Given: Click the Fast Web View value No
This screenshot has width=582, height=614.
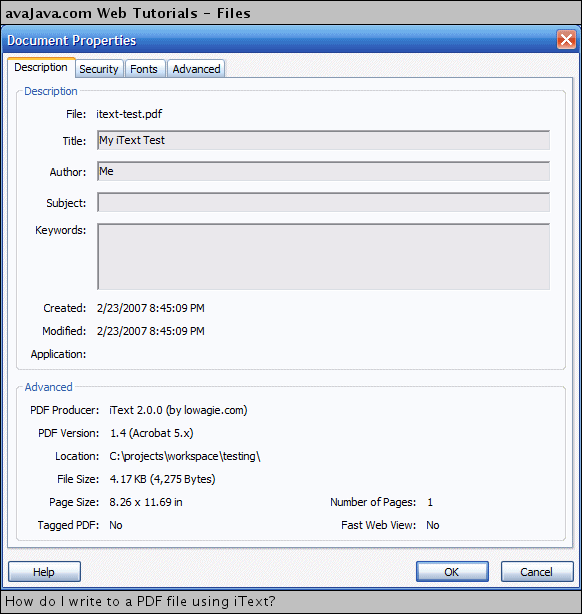Looking at the screenshot, I should (433, 525).
